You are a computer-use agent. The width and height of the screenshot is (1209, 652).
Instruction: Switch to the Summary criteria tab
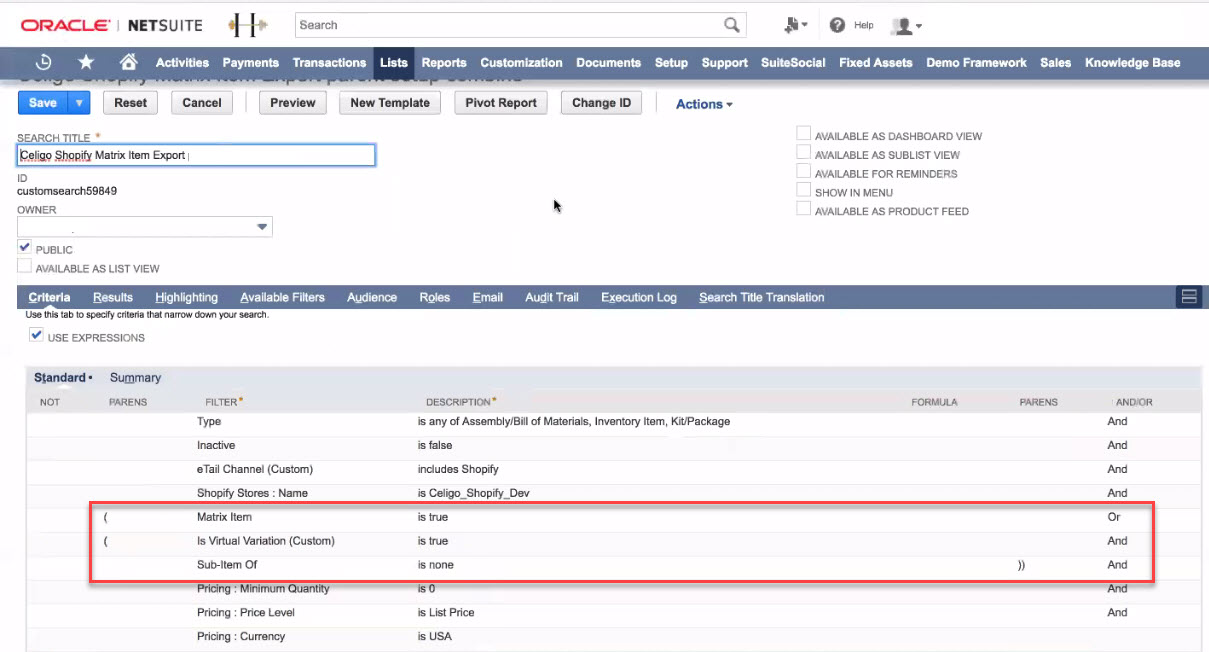(x=135, y=378)
